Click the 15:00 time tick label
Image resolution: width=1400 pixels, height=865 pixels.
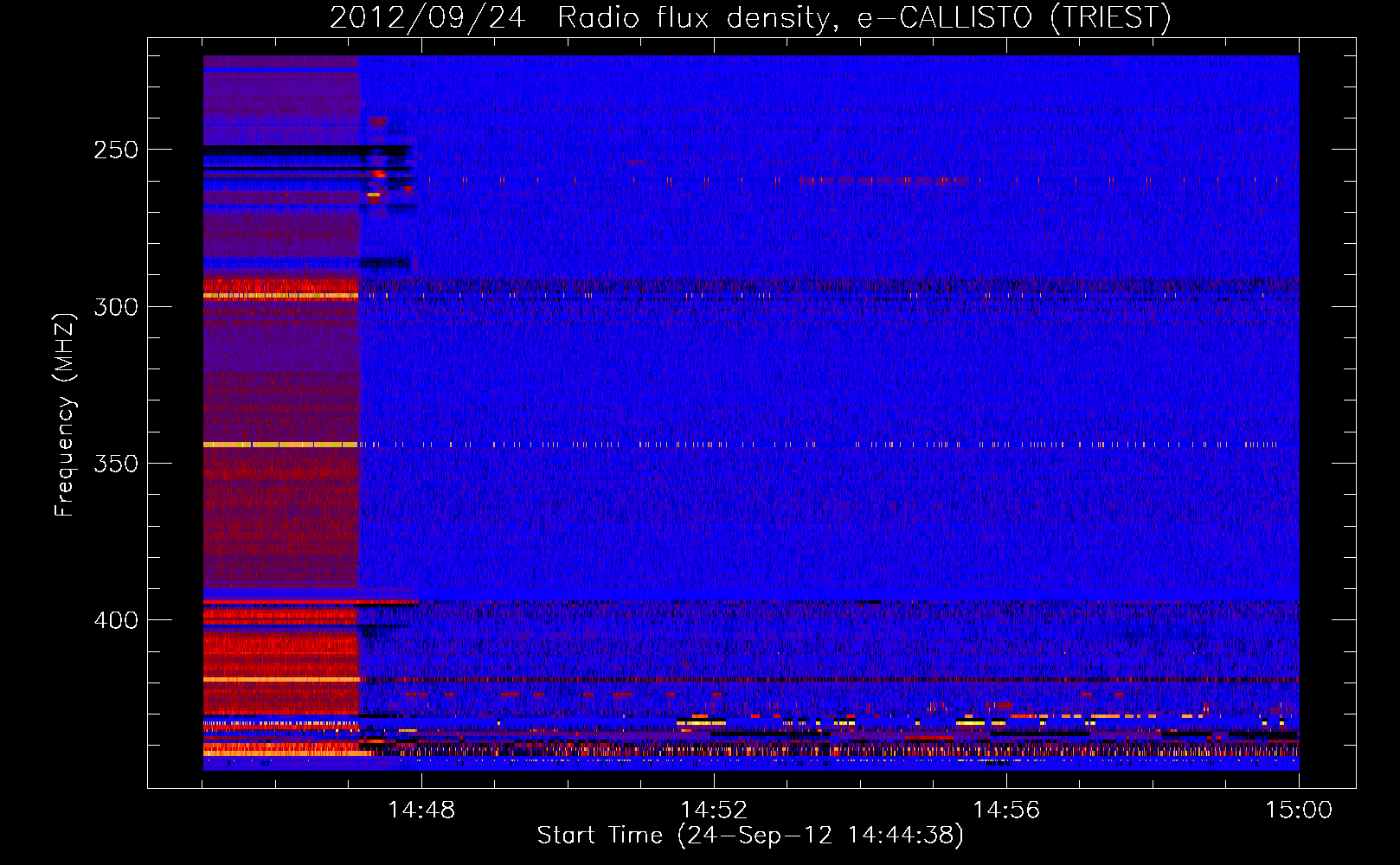[x=1299, y=810]
